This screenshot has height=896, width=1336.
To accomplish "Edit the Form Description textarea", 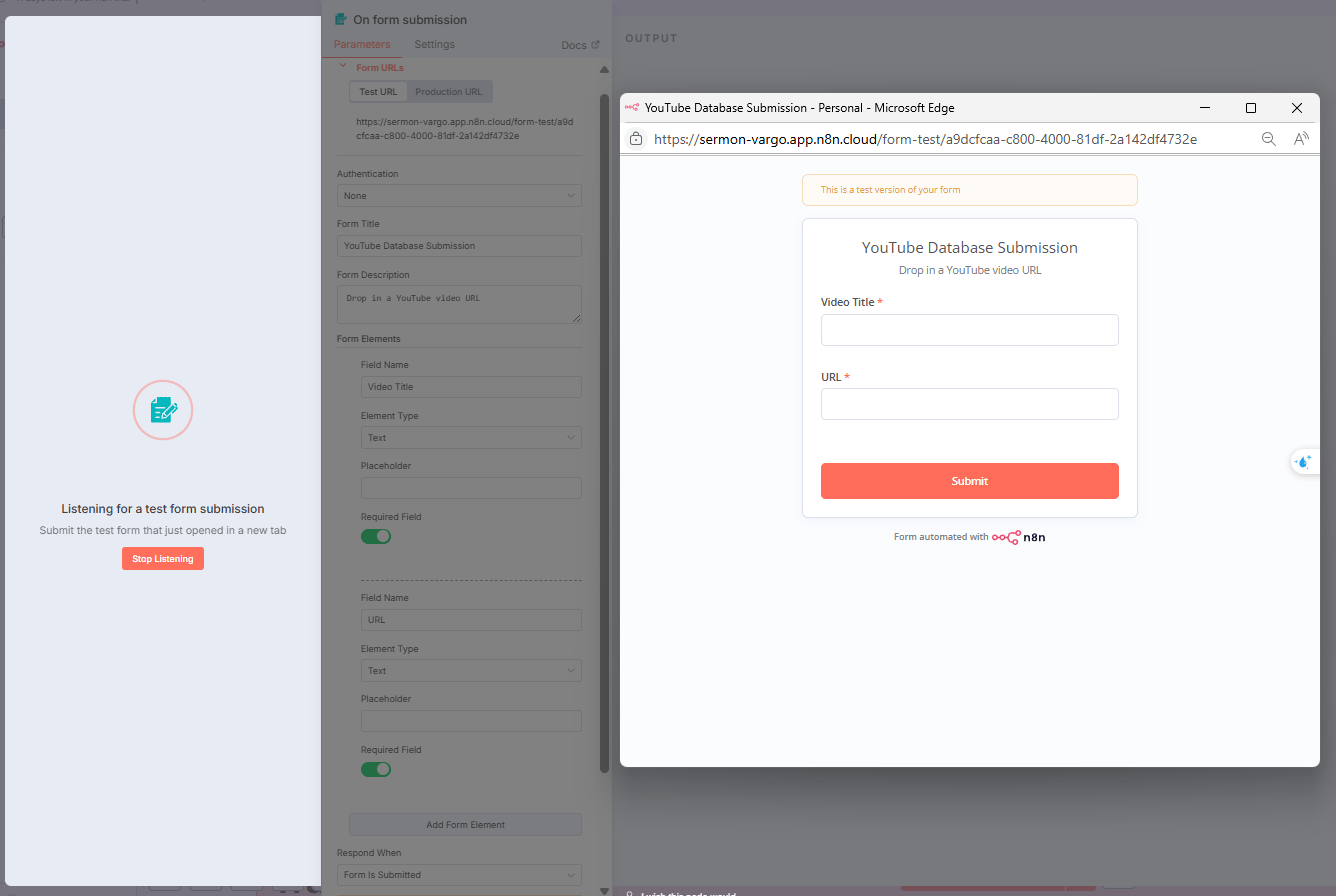I will 459,304.
